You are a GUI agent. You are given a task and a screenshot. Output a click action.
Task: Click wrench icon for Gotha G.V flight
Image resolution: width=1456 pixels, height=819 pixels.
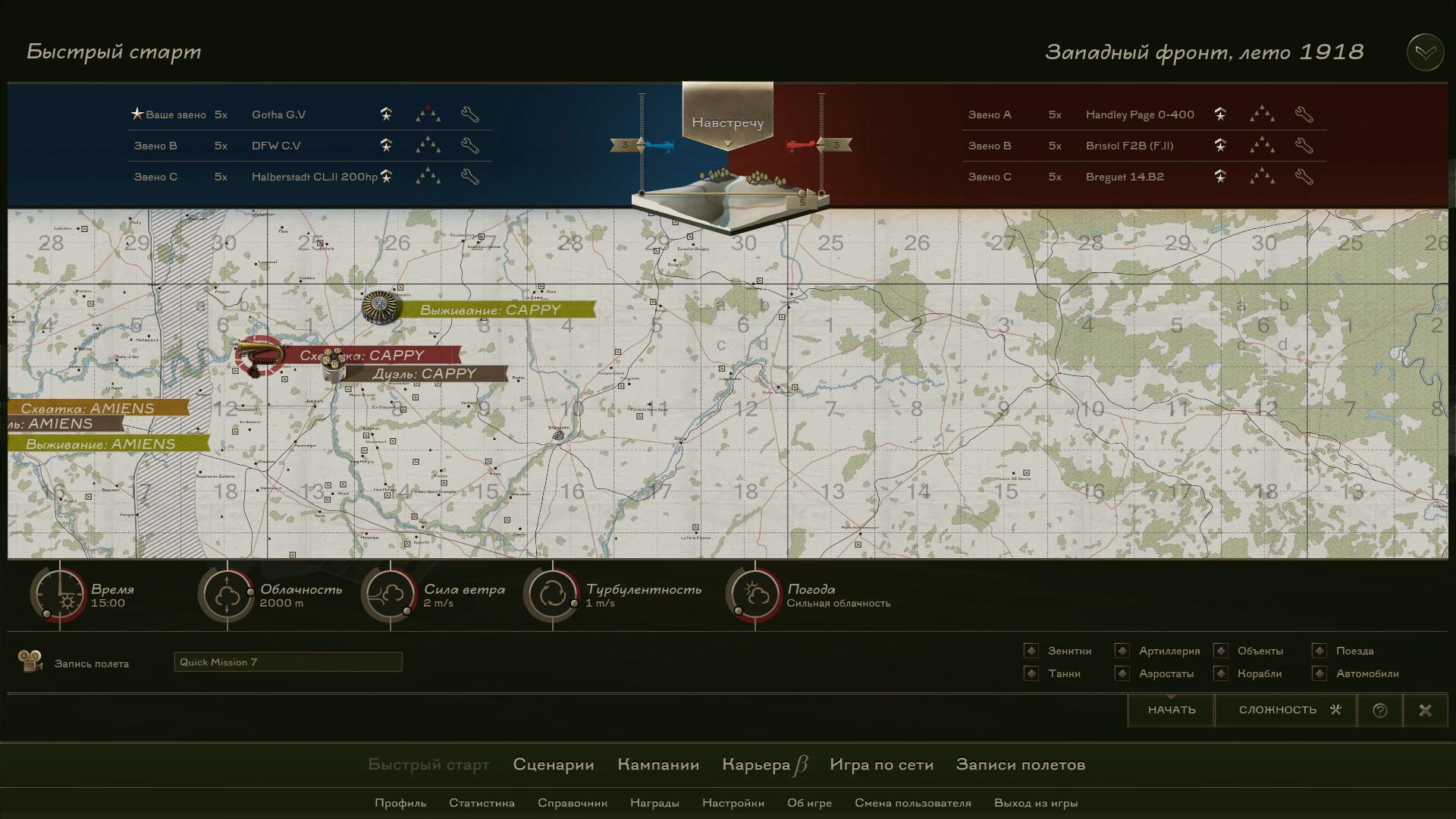[469, 115]
